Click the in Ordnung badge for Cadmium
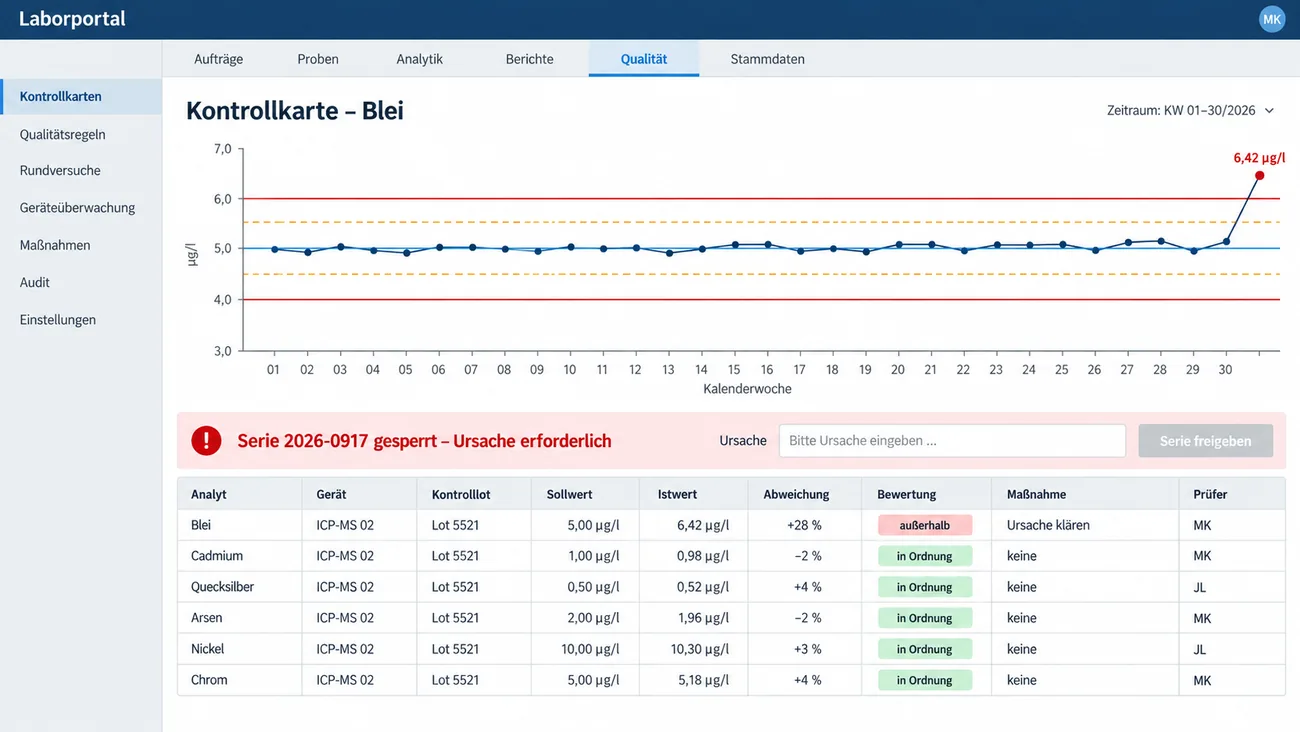The image size is (1300, 732). (925, 556)
